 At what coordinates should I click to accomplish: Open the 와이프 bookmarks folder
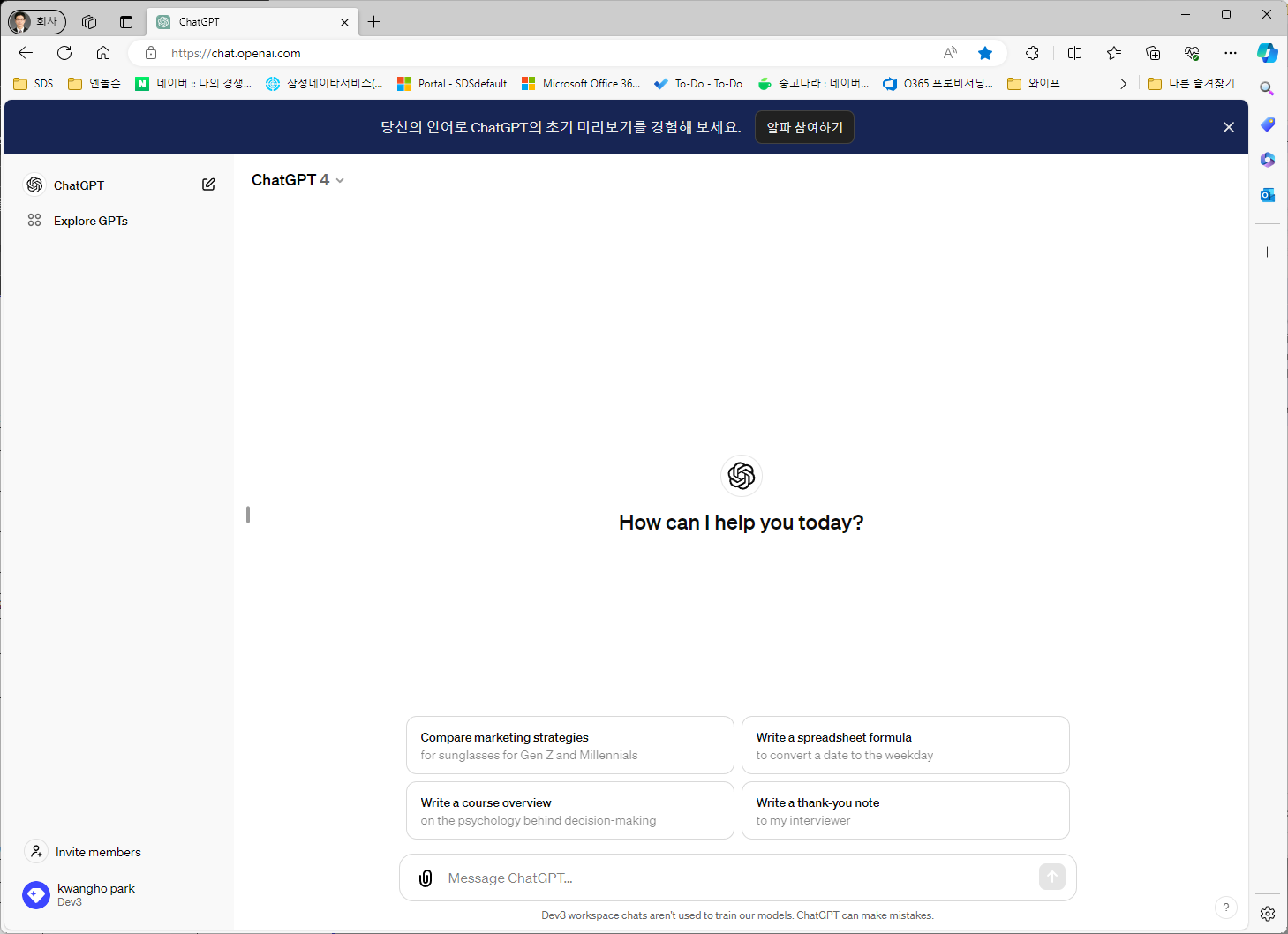(1034, 84)
